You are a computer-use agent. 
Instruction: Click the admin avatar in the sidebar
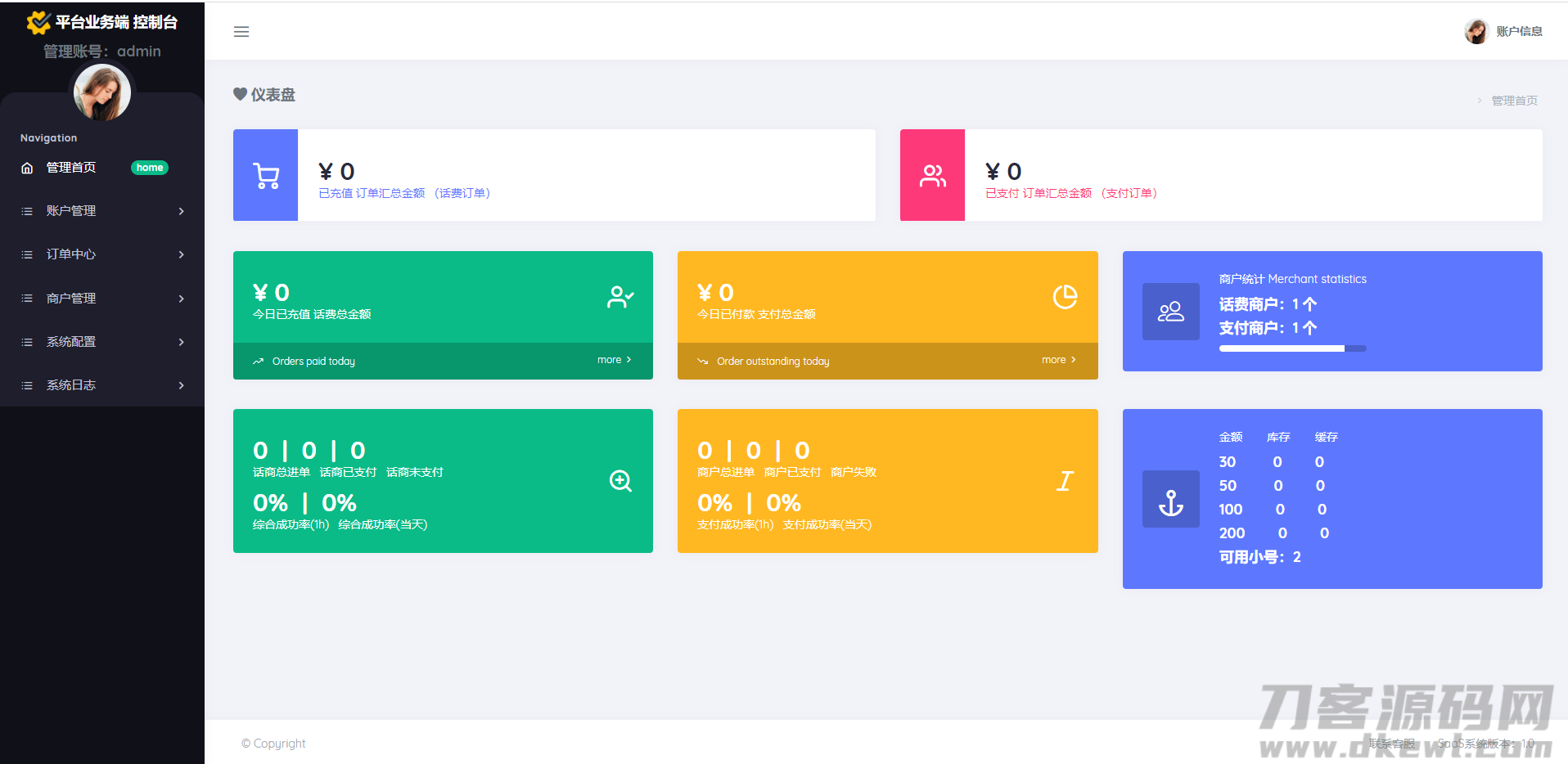(102, 92)
